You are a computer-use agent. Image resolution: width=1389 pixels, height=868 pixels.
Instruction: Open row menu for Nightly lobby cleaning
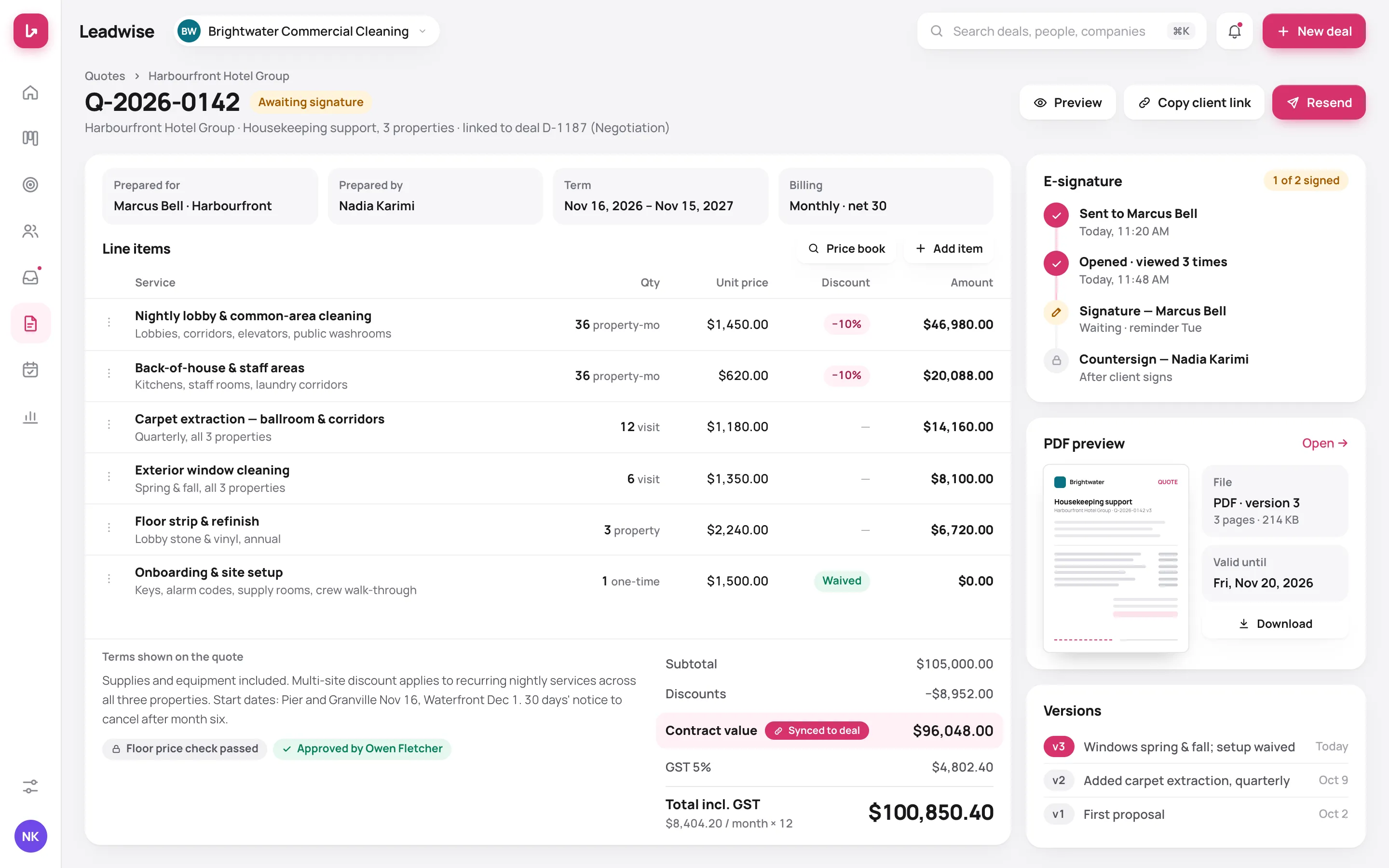(x=109, y=323)
